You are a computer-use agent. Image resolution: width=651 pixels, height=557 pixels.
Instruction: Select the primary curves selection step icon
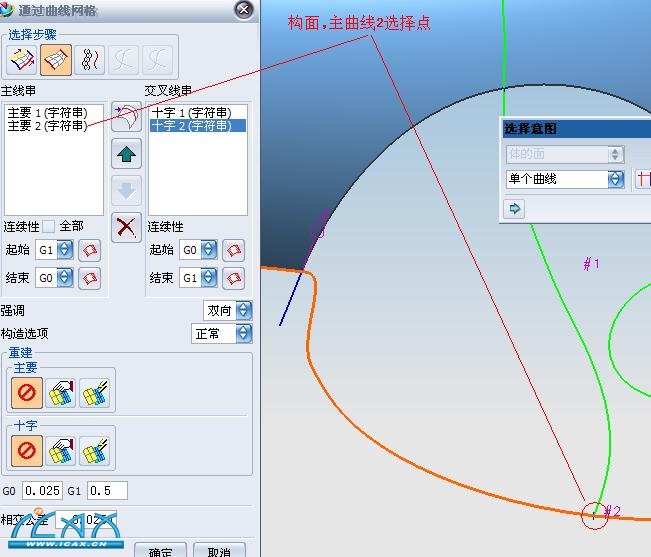tap(22, 60)
